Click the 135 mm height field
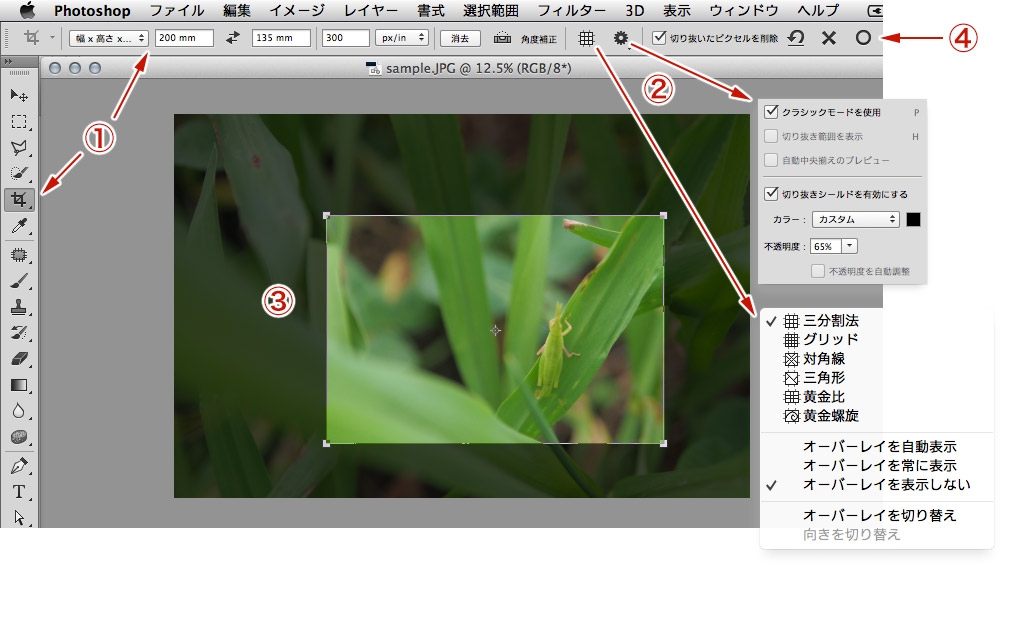 coord(281,38)
